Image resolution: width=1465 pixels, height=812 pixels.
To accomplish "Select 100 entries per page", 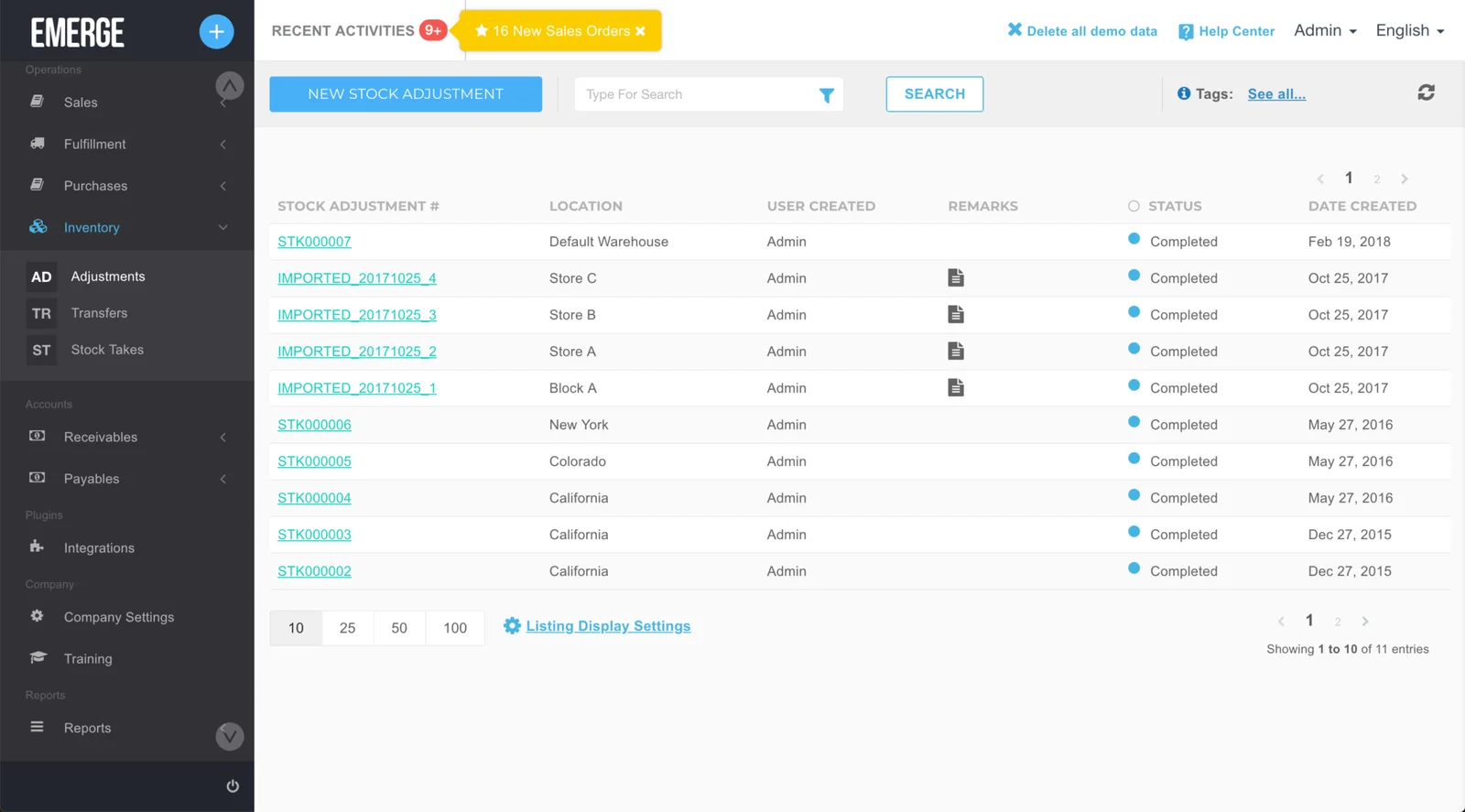I will 454,628.
